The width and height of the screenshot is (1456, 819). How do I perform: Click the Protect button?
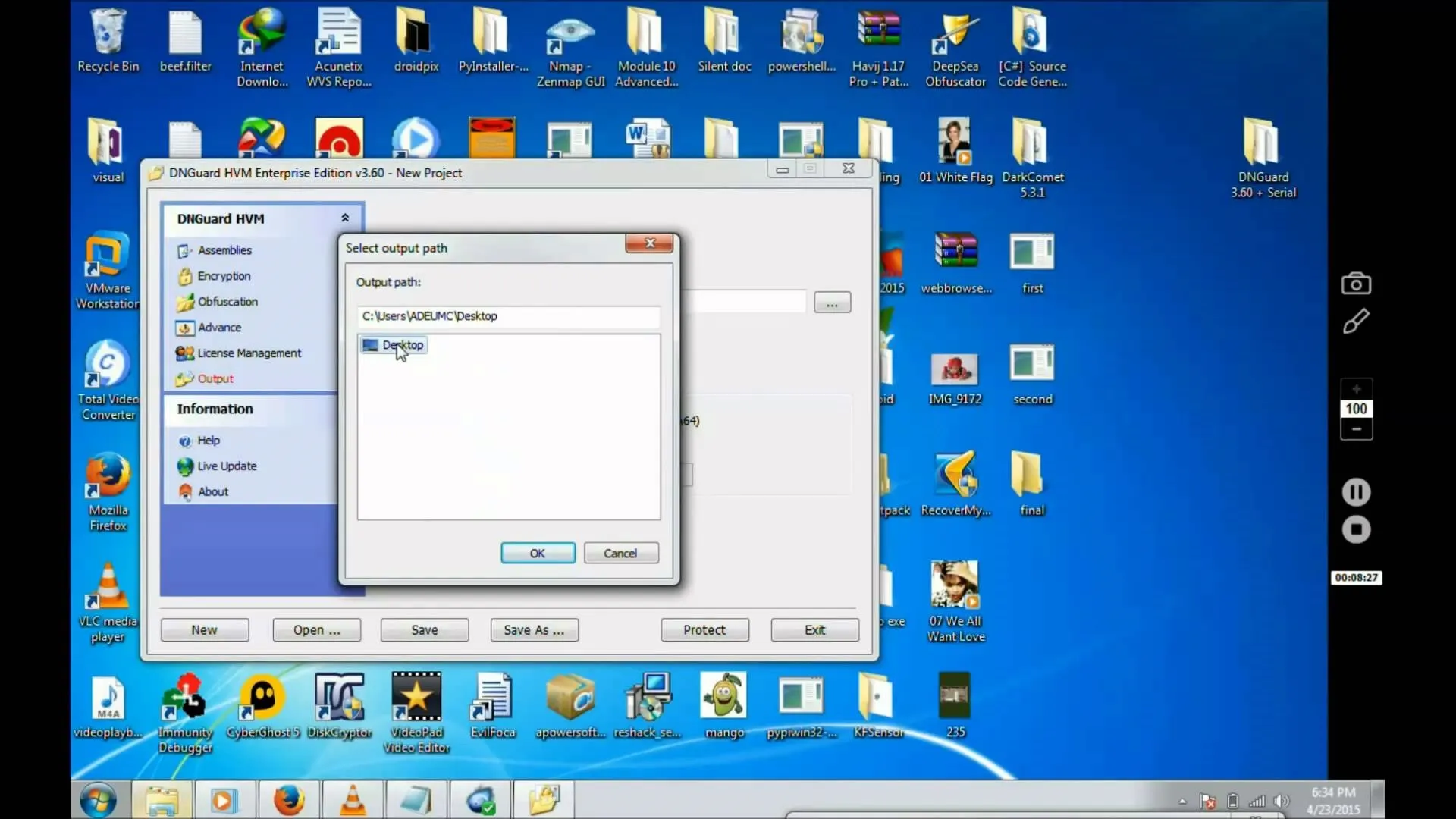pyautogui.click(x=705, y=630)
